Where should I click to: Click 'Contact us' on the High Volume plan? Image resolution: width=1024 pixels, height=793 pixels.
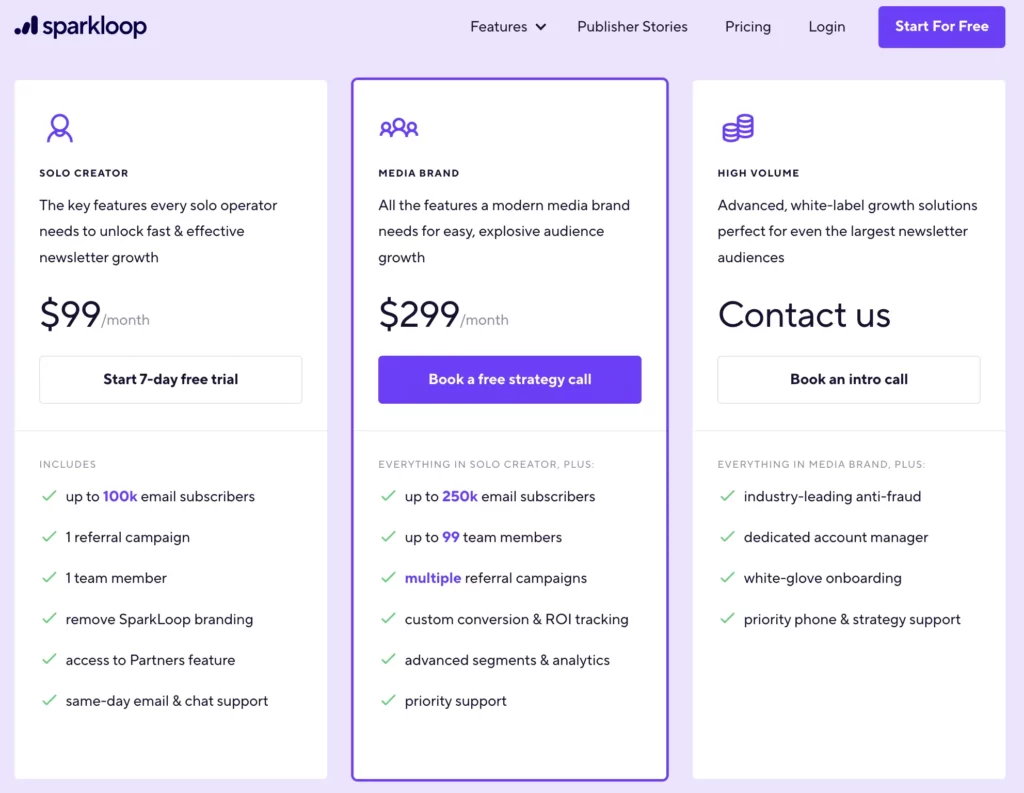[804, 315]
